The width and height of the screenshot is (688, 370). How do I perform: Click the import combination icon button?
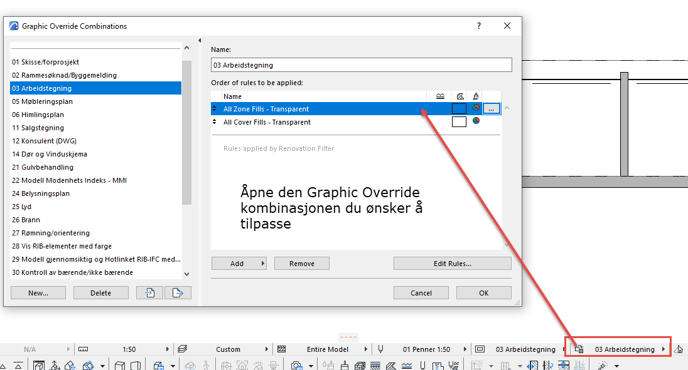150,293
